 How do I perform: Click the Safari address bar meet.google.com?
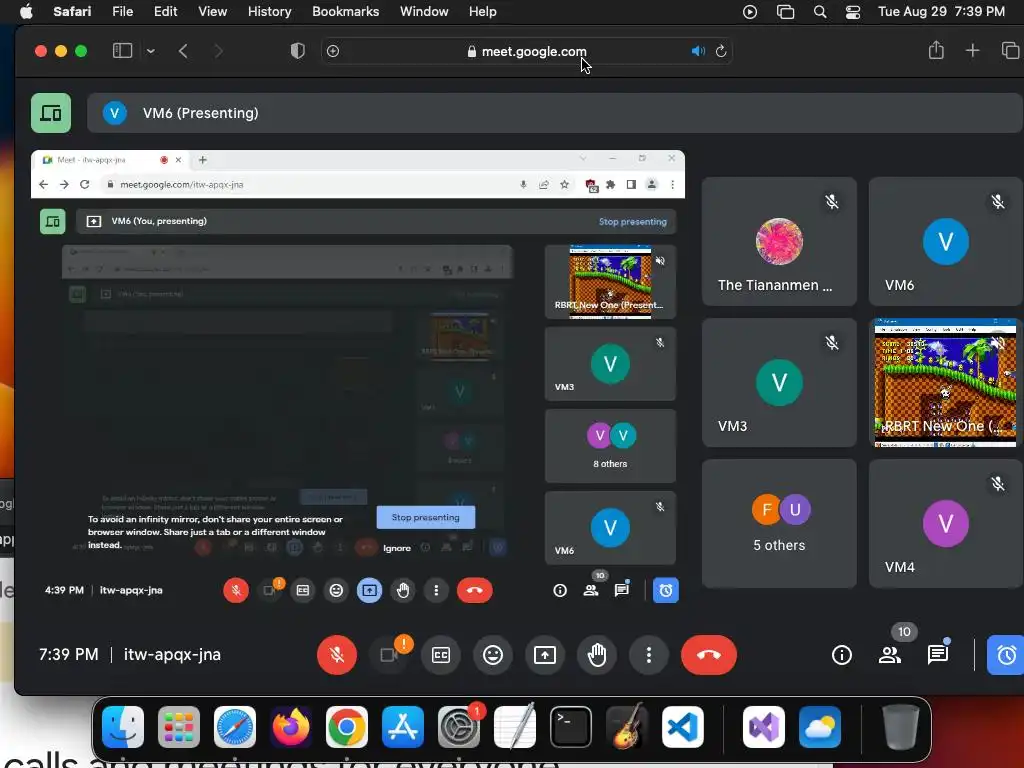click(x=526, y=51)
